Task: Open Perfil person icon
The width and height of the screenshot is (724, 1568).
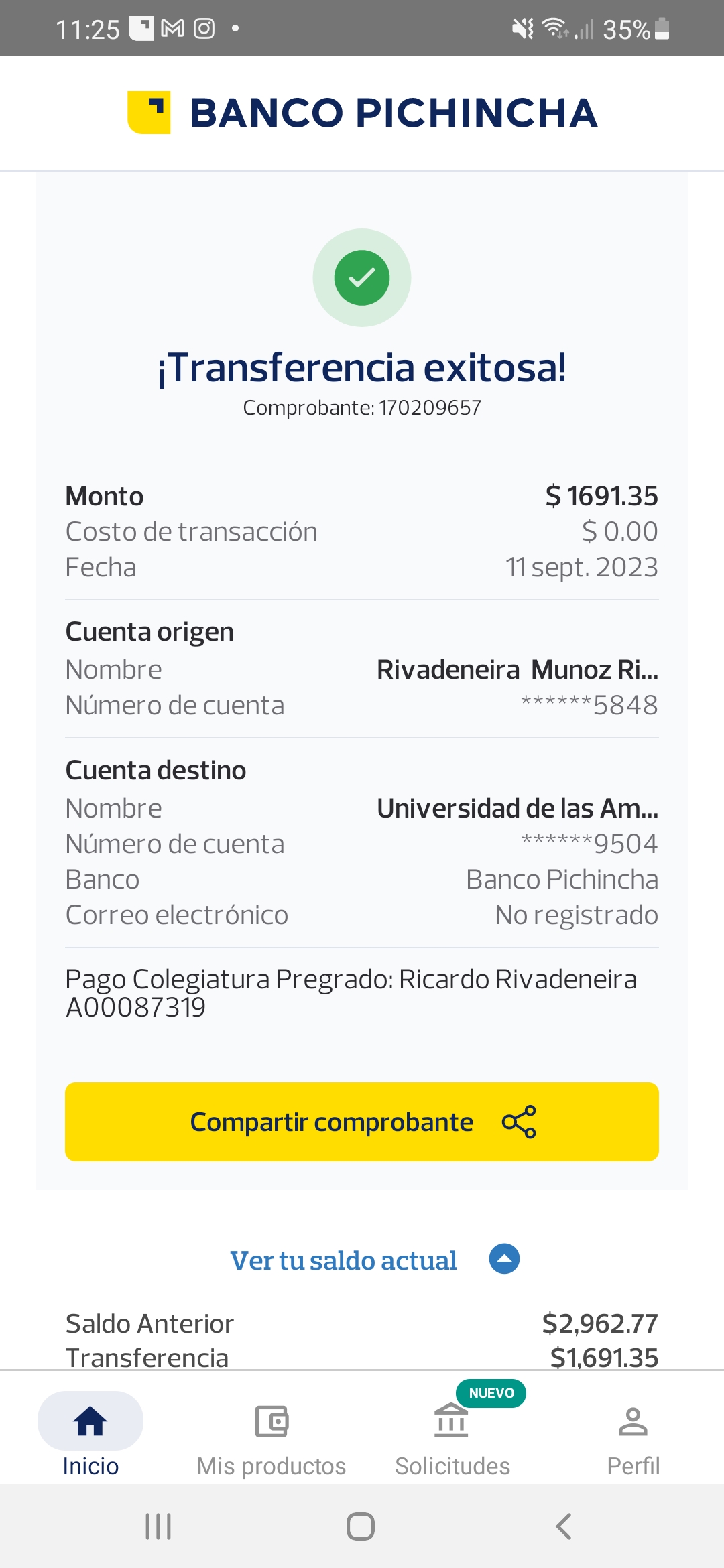Action: [x=633, y=1421]
